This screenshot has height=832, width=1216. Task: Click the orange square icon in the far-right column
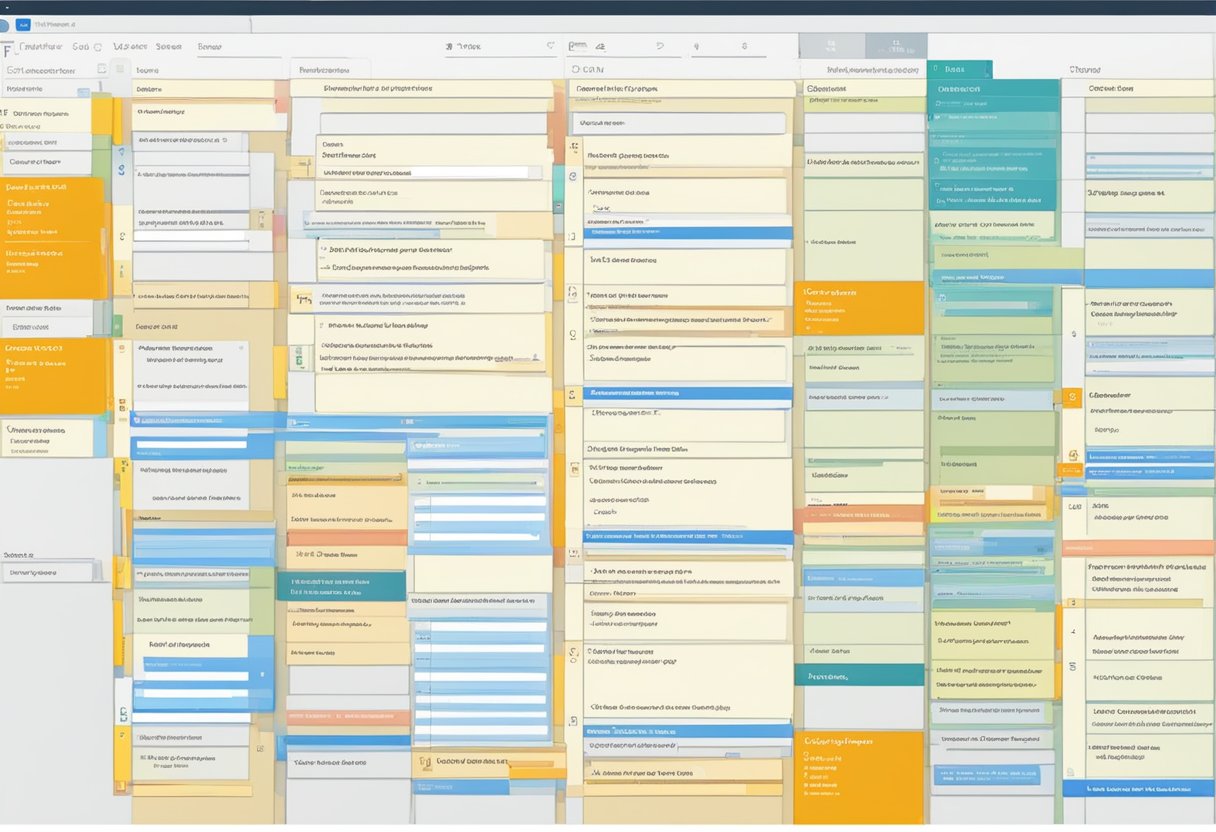coord(1072,398)
